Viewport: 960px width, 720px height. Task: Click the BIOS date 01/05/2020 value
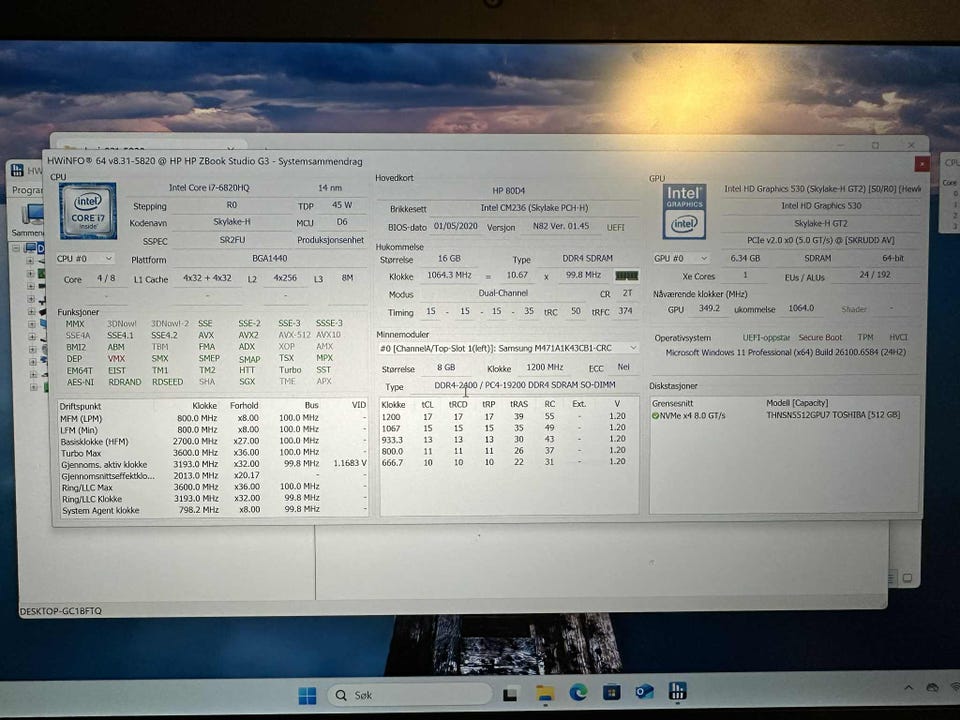(455, 226)
